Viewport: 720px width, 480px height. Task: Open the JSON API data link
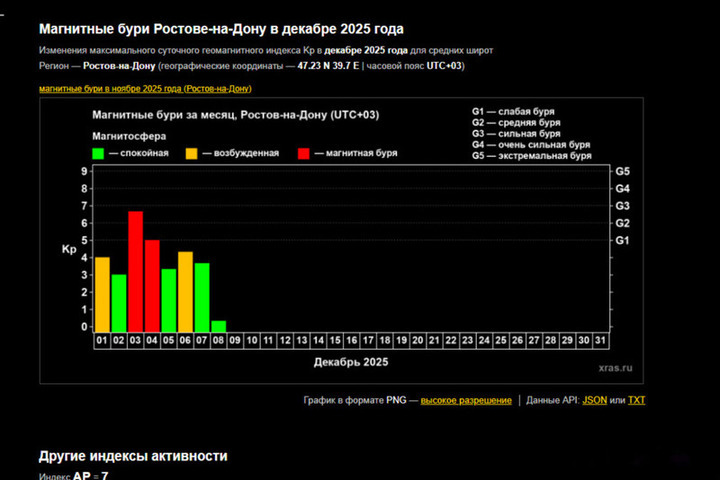[x=594, y=400]
